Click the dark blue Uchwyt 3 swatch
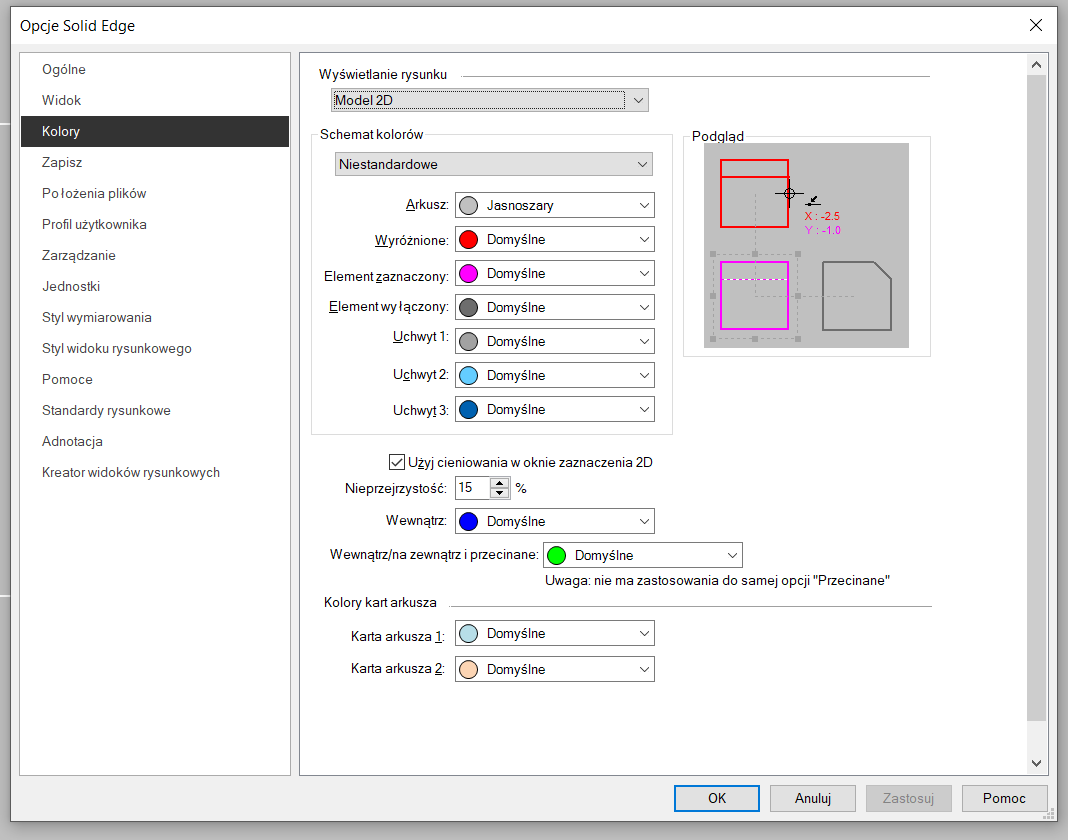The width and height of the screenshot is (1068, 840). tap(469, 409)
